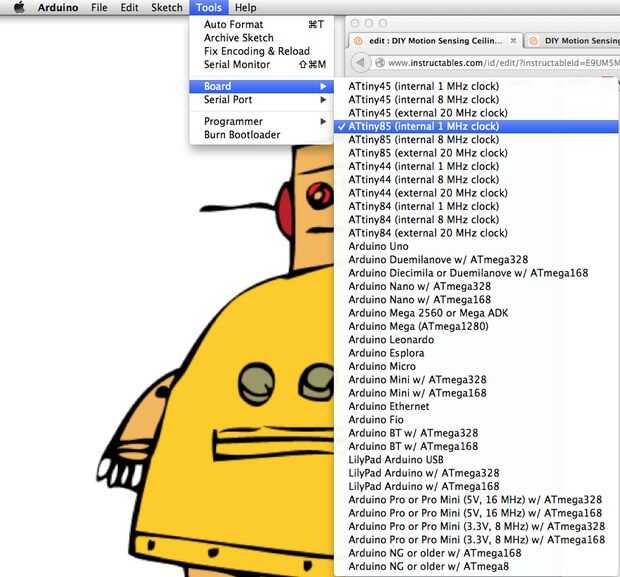Choose Arduino Duemilanove w/ ATmega328
The image size is (620, 577).
(476, 260)
